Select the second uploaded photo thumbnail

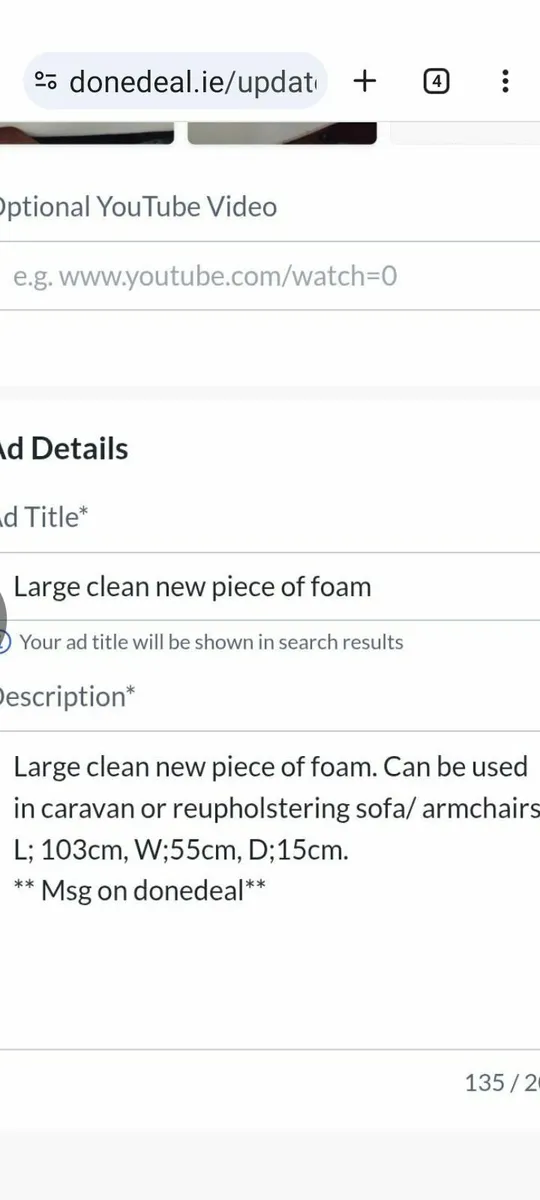[282, 133]
